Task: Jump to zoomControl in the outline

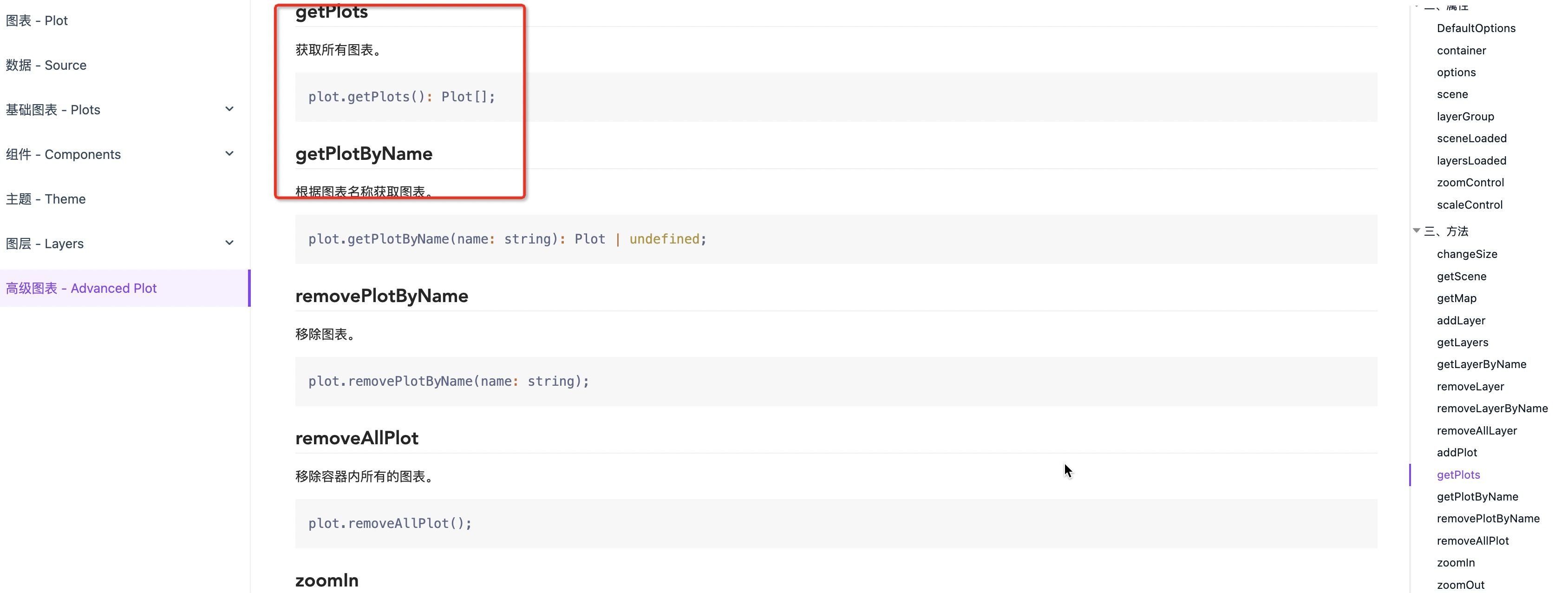Action: click(1470, 183)
